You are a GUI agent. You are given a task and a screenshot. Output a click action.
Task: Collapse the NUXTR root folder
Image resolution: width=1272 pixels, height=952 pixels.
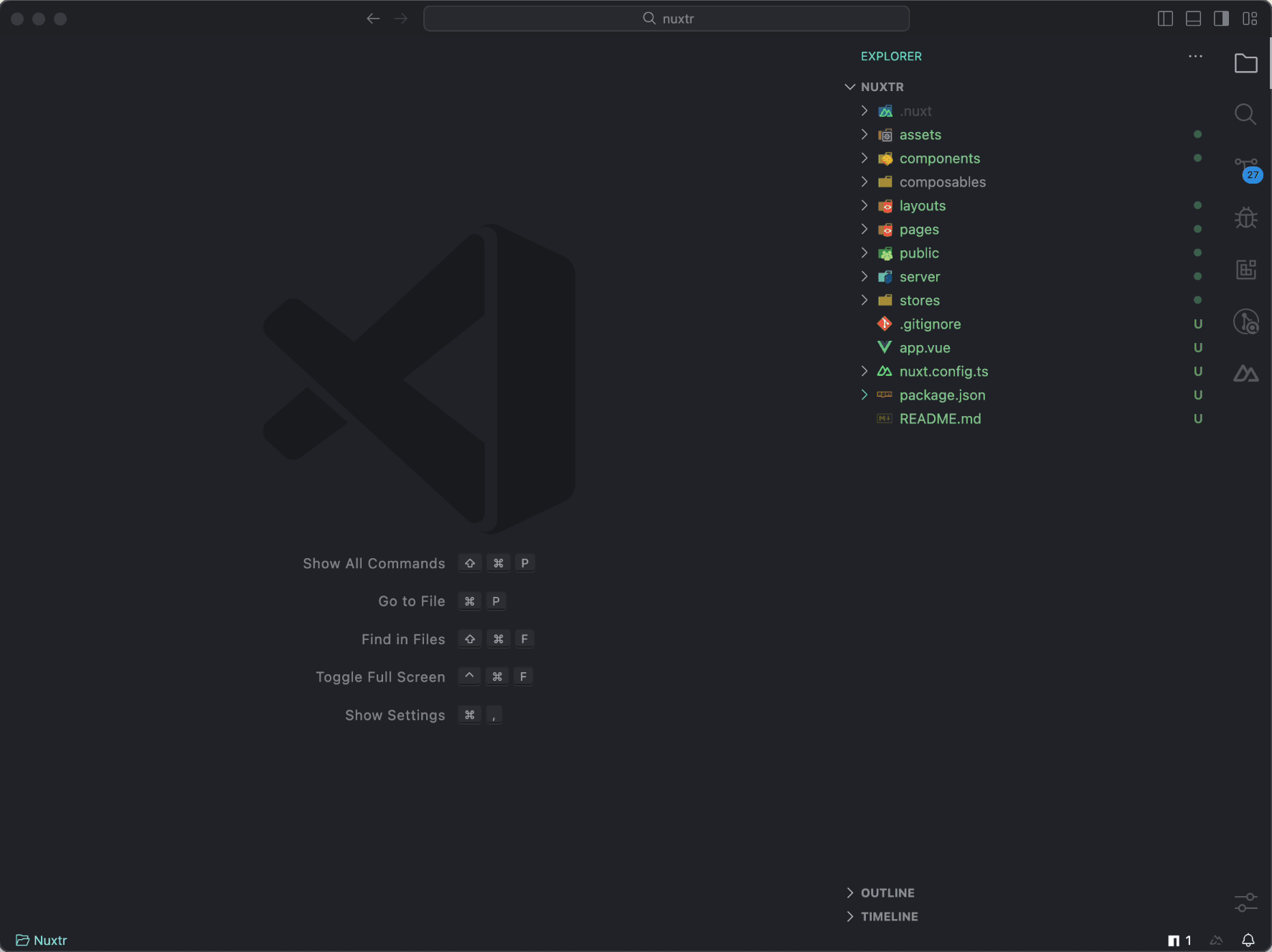pos(850,87)
